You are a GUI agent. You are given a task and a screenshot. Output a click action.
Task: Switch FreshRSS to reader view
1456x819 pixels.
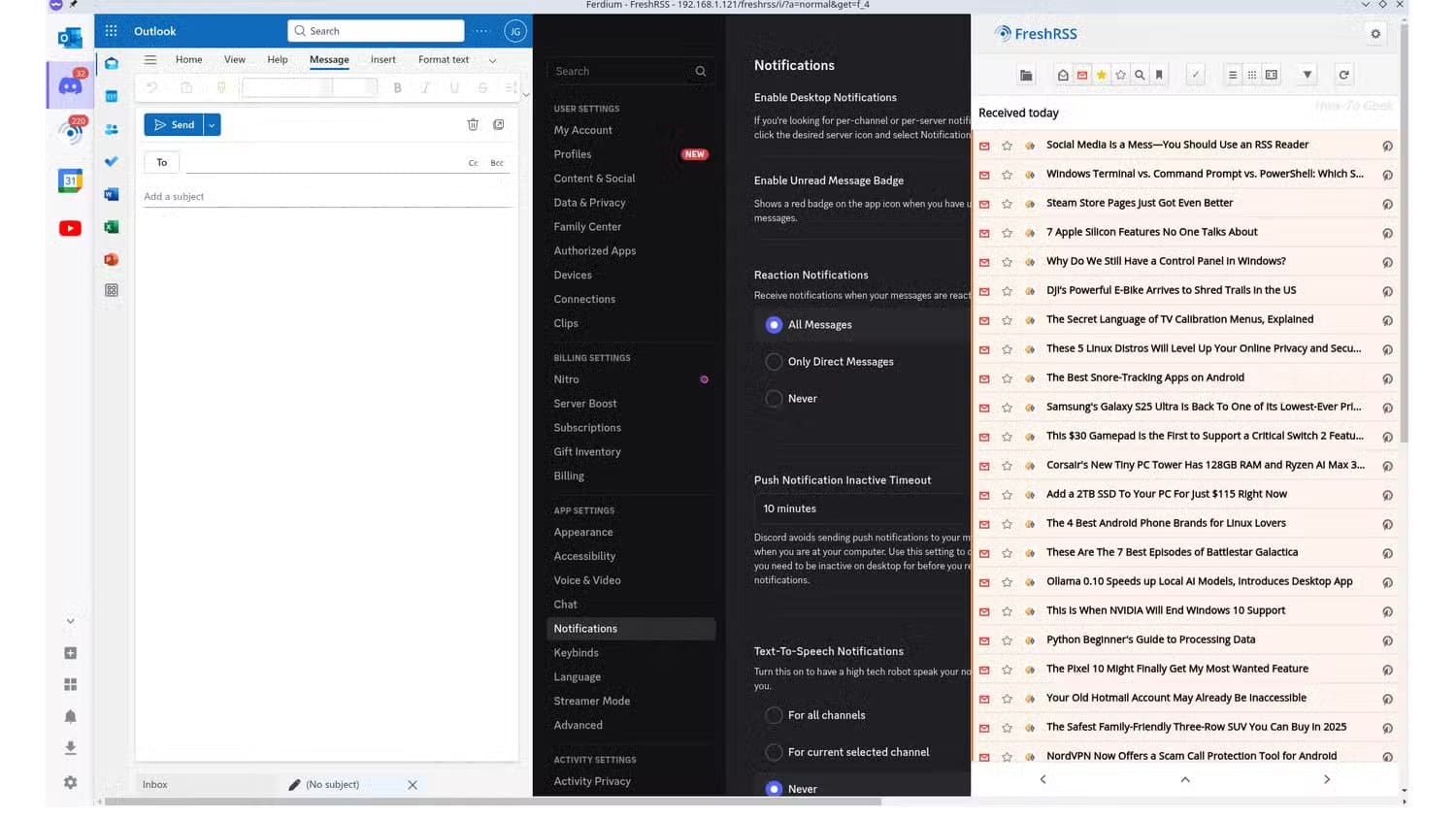[x=1272, y=75]
